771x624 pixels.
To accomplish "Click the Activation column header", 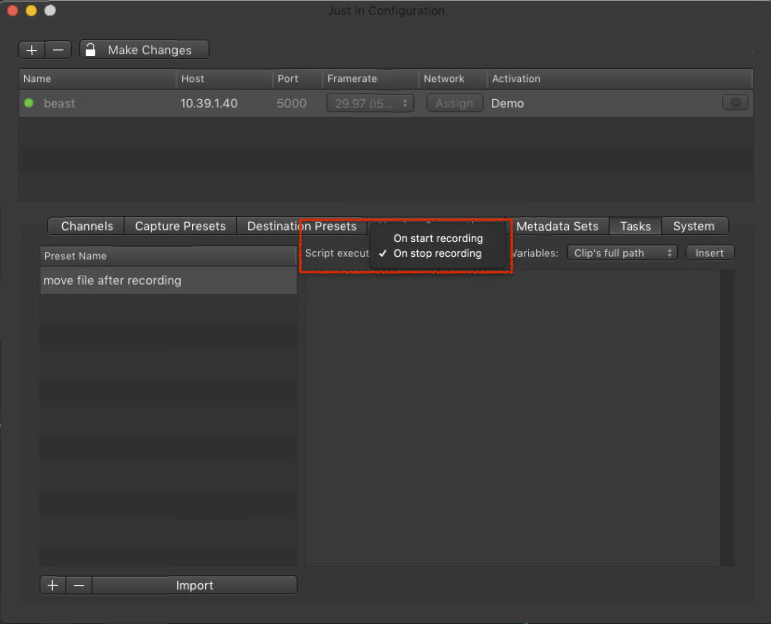I will coord(620,79).
